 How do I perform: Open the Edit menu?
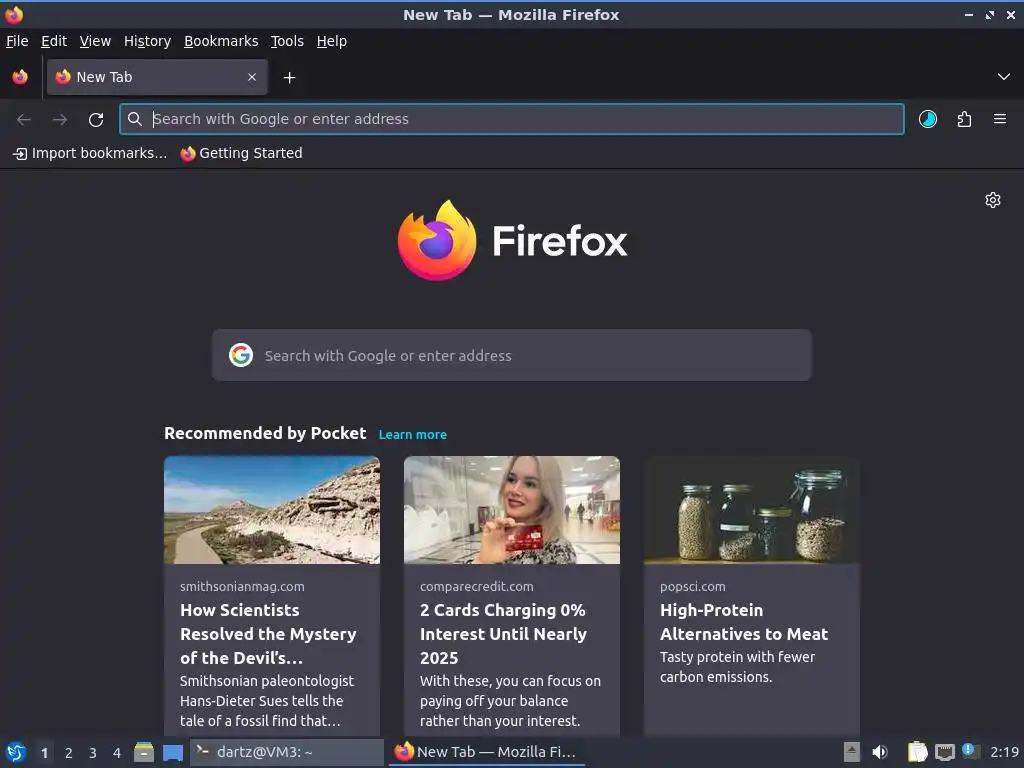coord(54,41)
